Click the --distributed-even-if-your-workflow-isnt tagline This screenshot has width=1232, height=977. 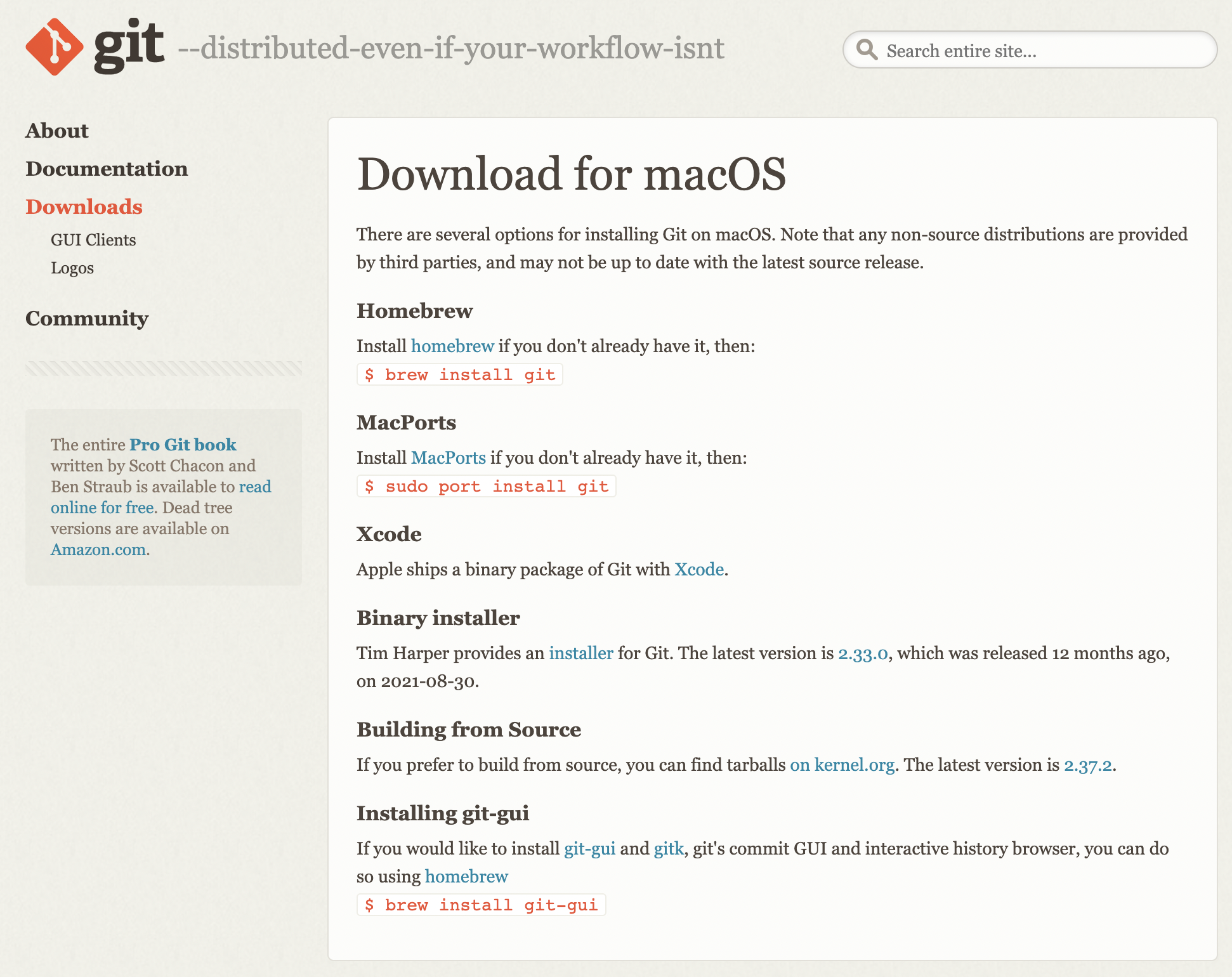point(451,48)
